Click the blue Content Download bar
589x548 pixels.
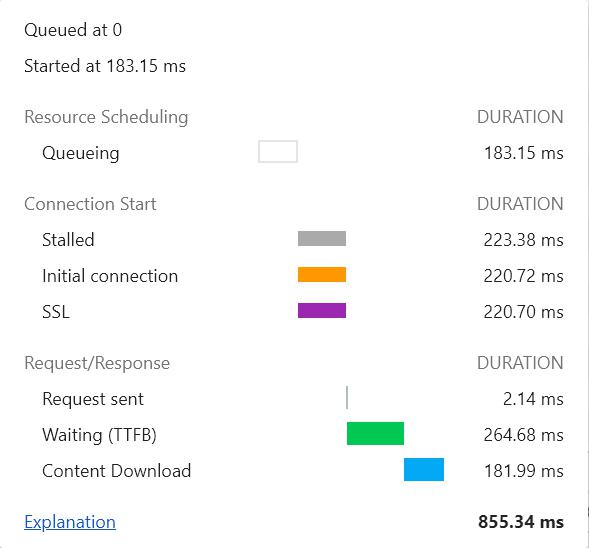(424, 469)
